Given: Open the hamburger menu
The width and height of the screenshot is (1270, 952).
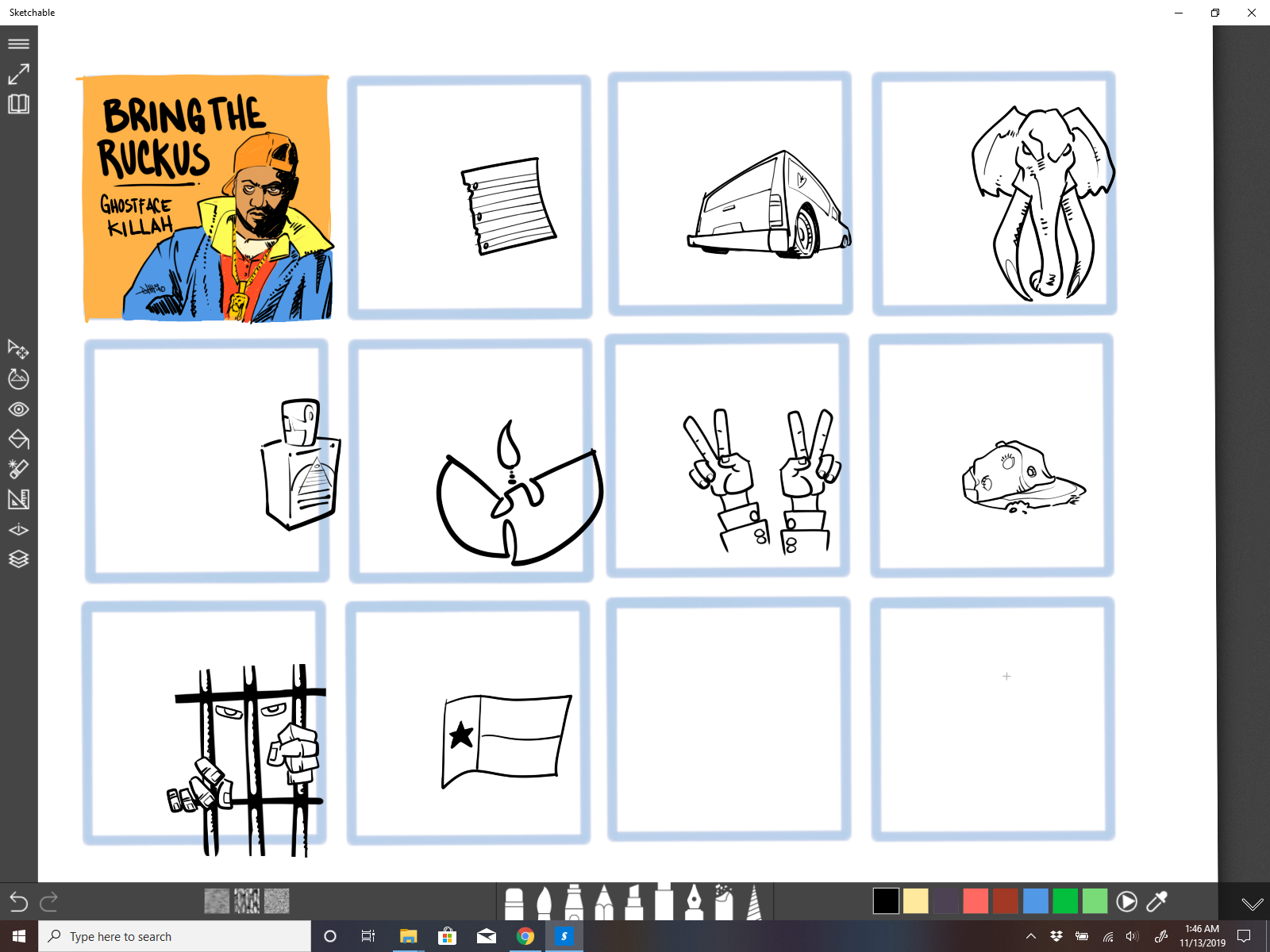Looking at the screenshot, I should point(18,44).
